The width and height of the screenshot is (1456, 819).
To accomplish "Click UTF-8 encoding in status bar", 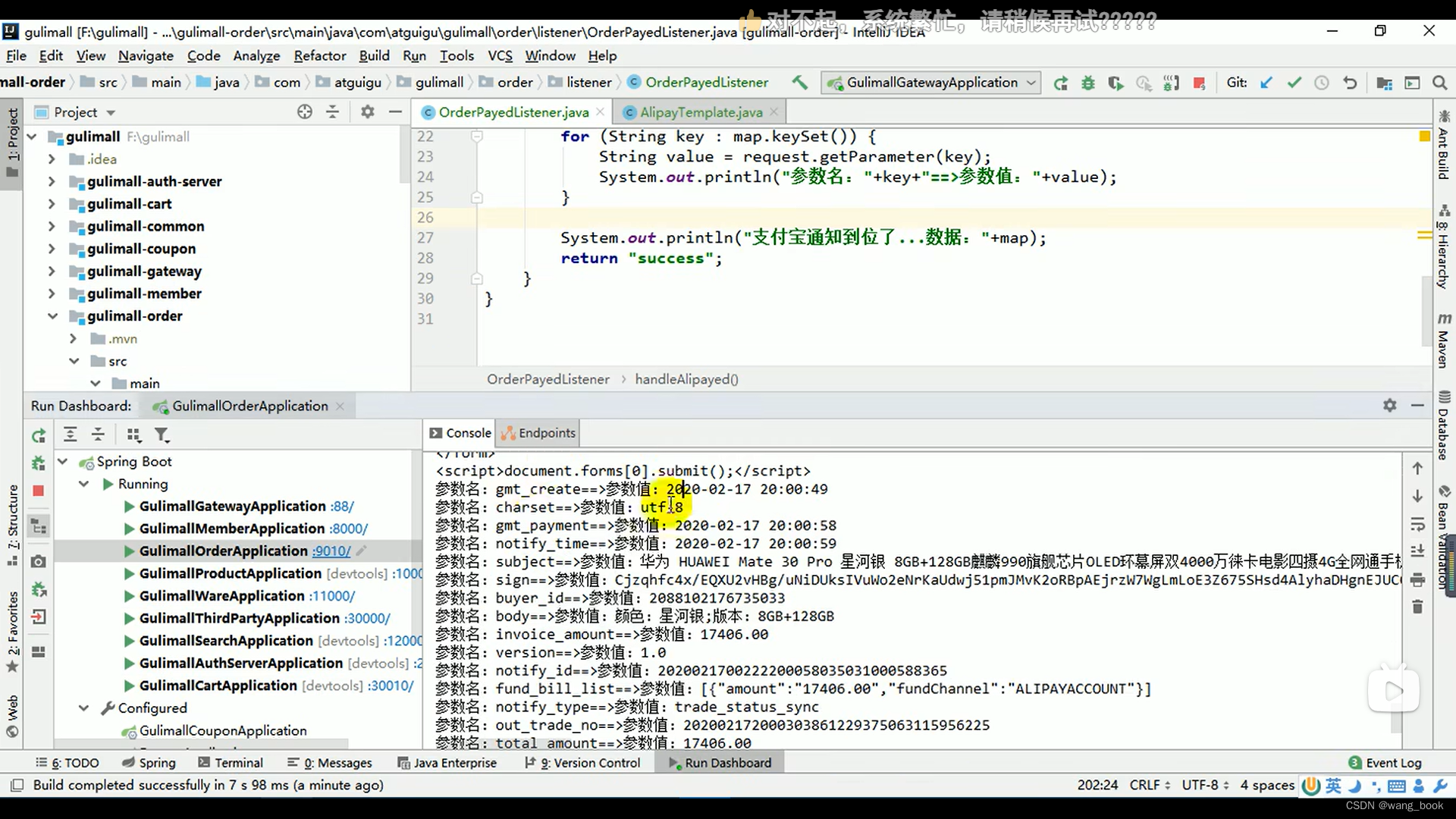I will tap(1204, 785).
